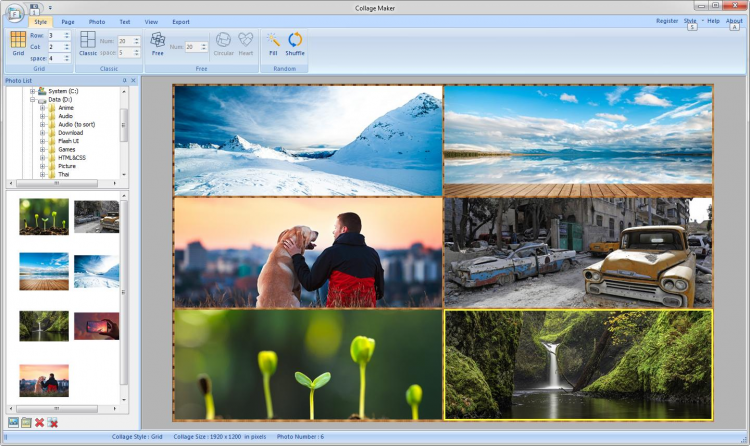Viewport: 750px width, 446px height.
Task: Apply the Fill magic wand tool
Action: [273, 40]
